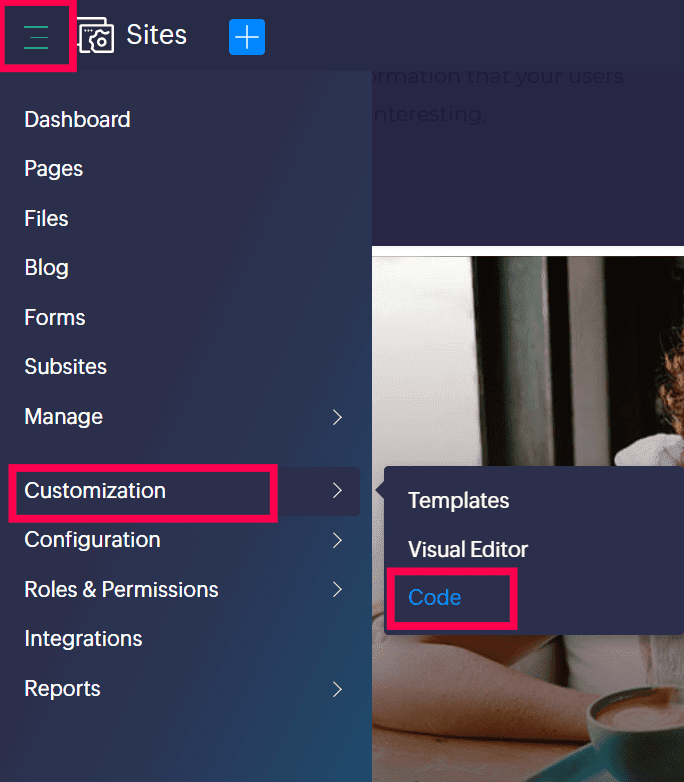This screenshot has width=684, height=782.
Task: Expand Roles & Permissions chevron
Action: [337, 590]
